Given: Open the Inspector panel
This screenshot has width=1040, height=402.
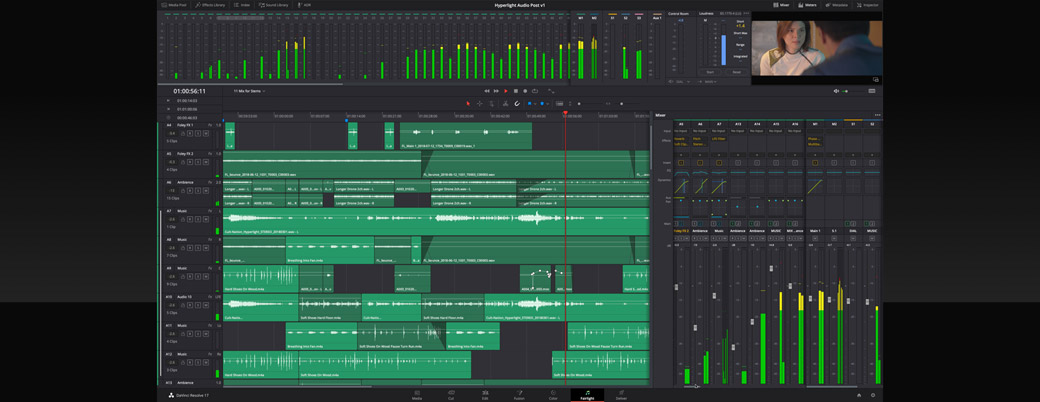Looking at the screenshot, I should pyautogui.click(x=867, y=5).
